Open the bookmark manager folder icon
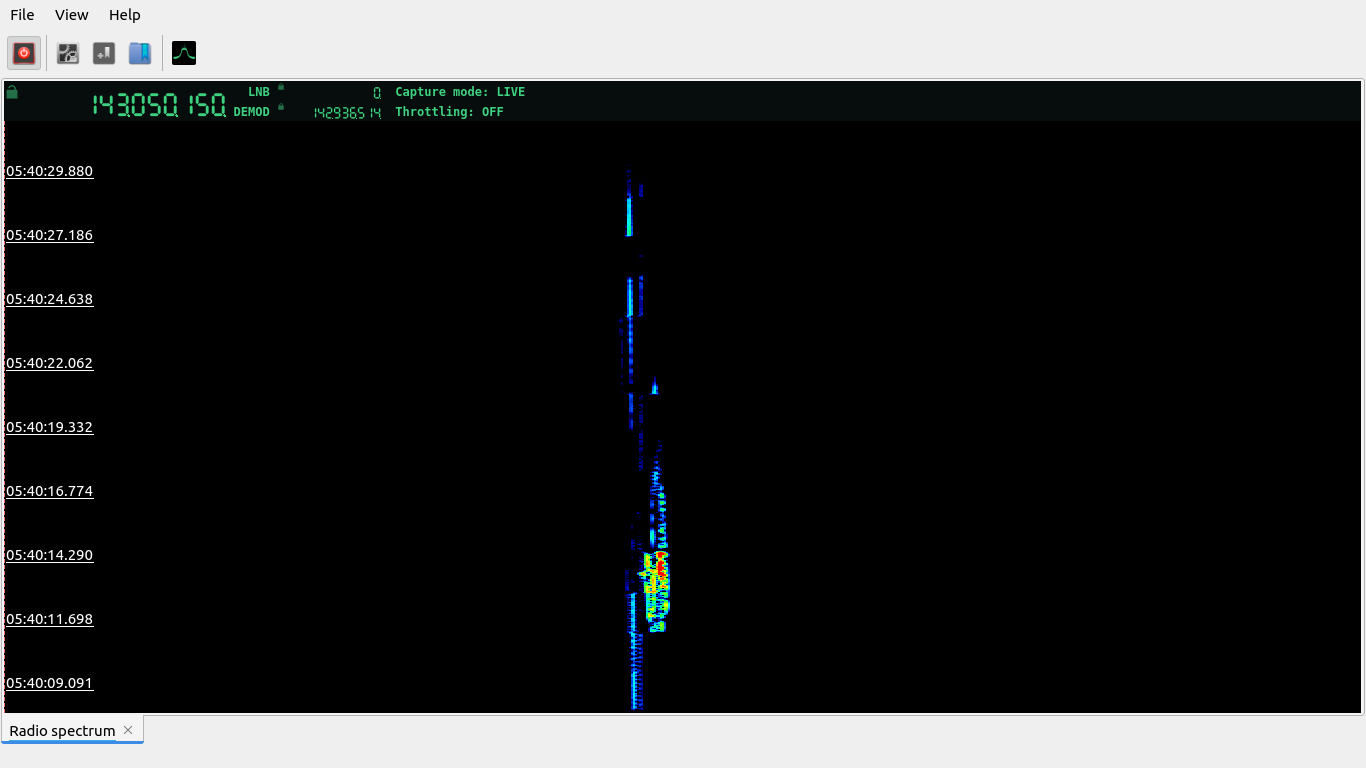Screen dimensions: 1366x768 [140, 53]
